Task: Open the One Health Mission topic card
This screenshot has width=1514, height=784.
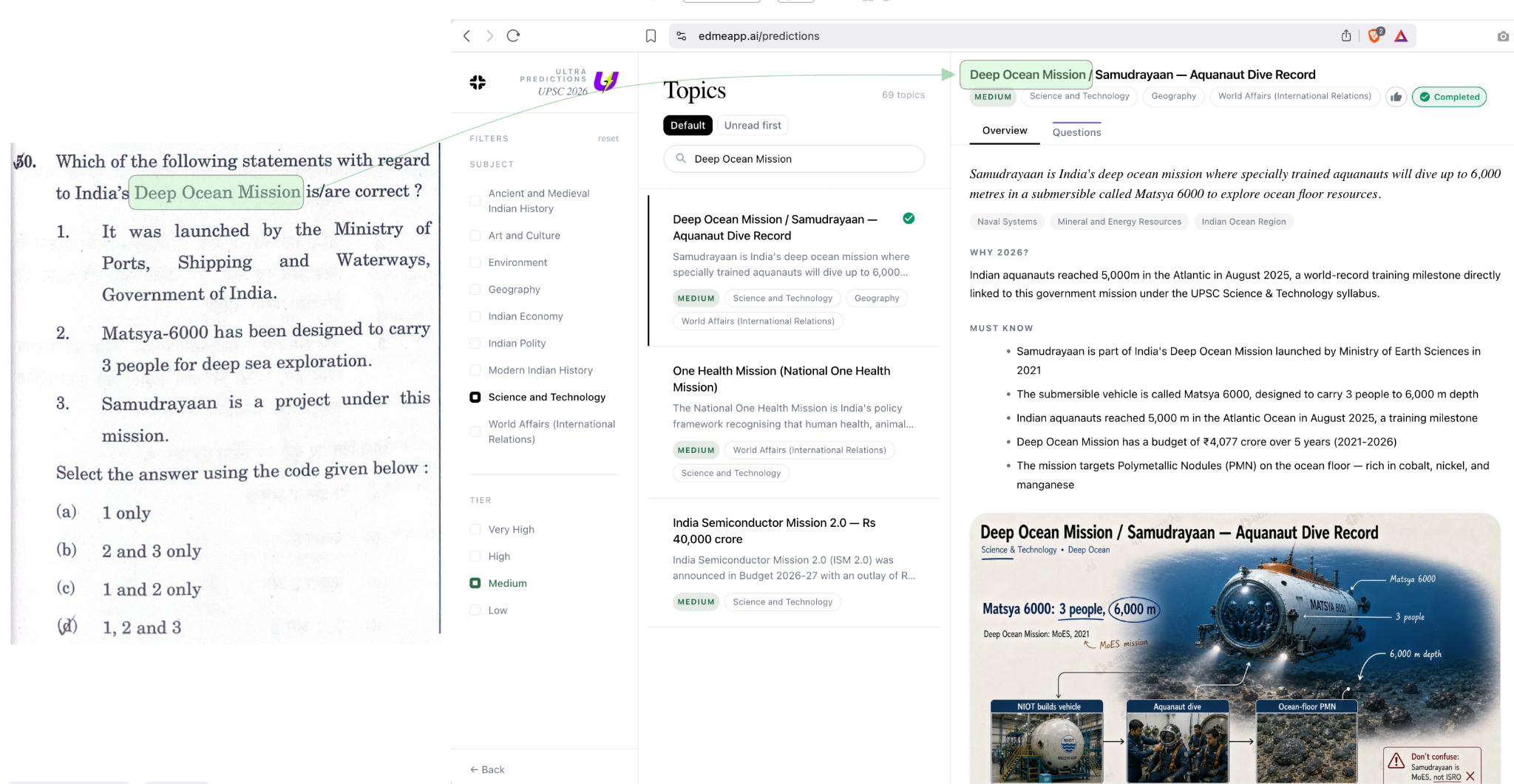Action: tap(794, 423)
